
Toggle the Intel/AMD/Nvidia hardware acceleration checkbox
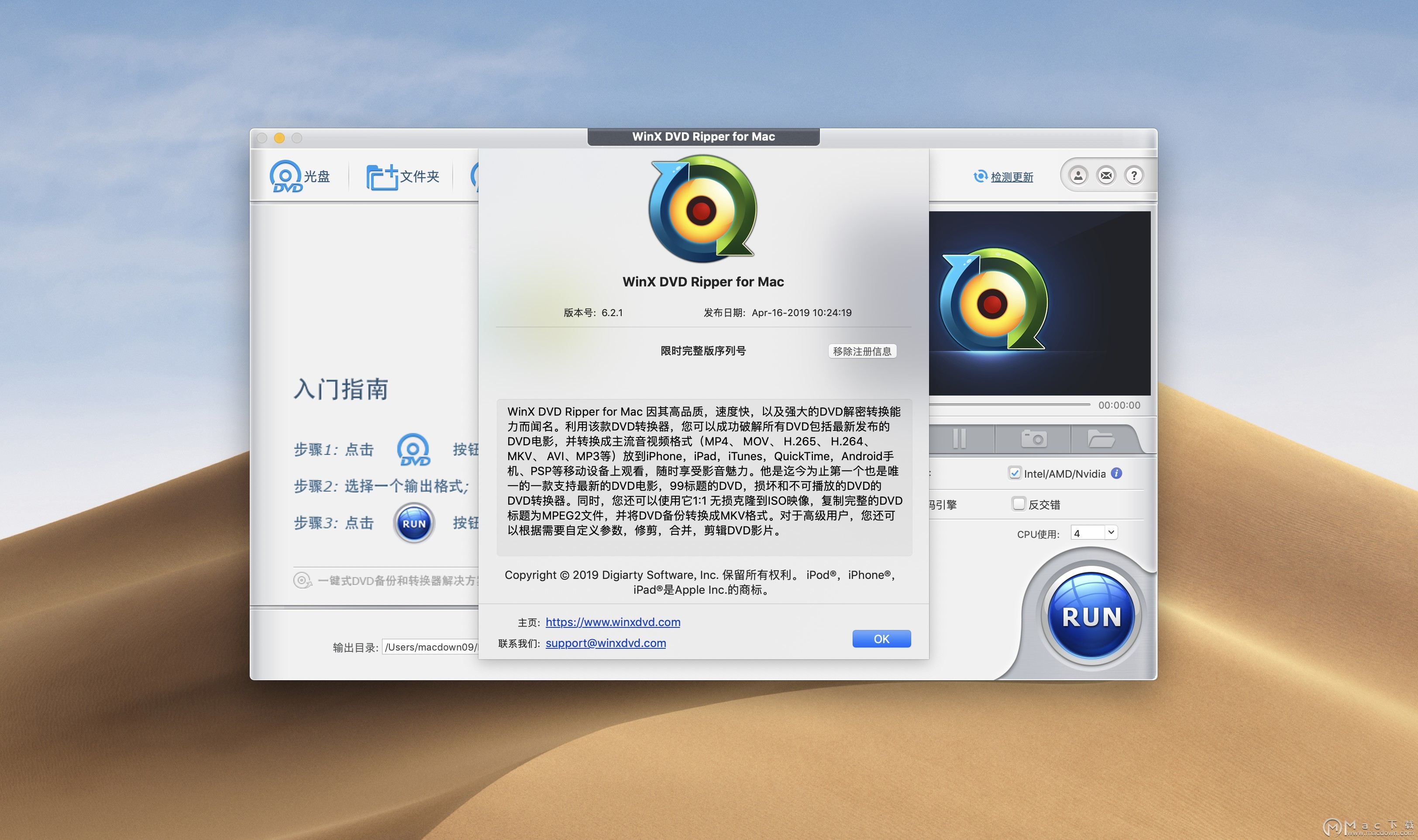coord(1015,473)
